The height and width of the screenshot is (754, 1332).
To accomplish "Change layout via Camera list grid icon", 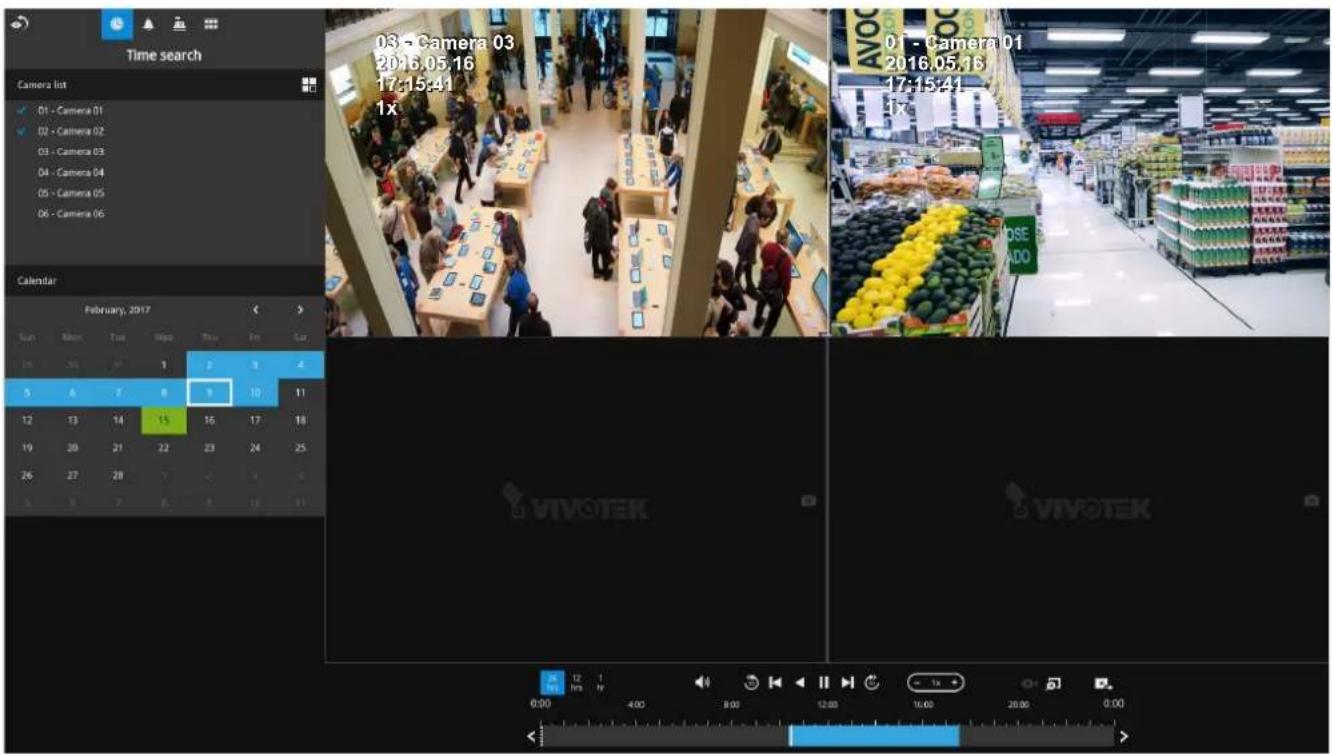I will (x=309, y=86).
